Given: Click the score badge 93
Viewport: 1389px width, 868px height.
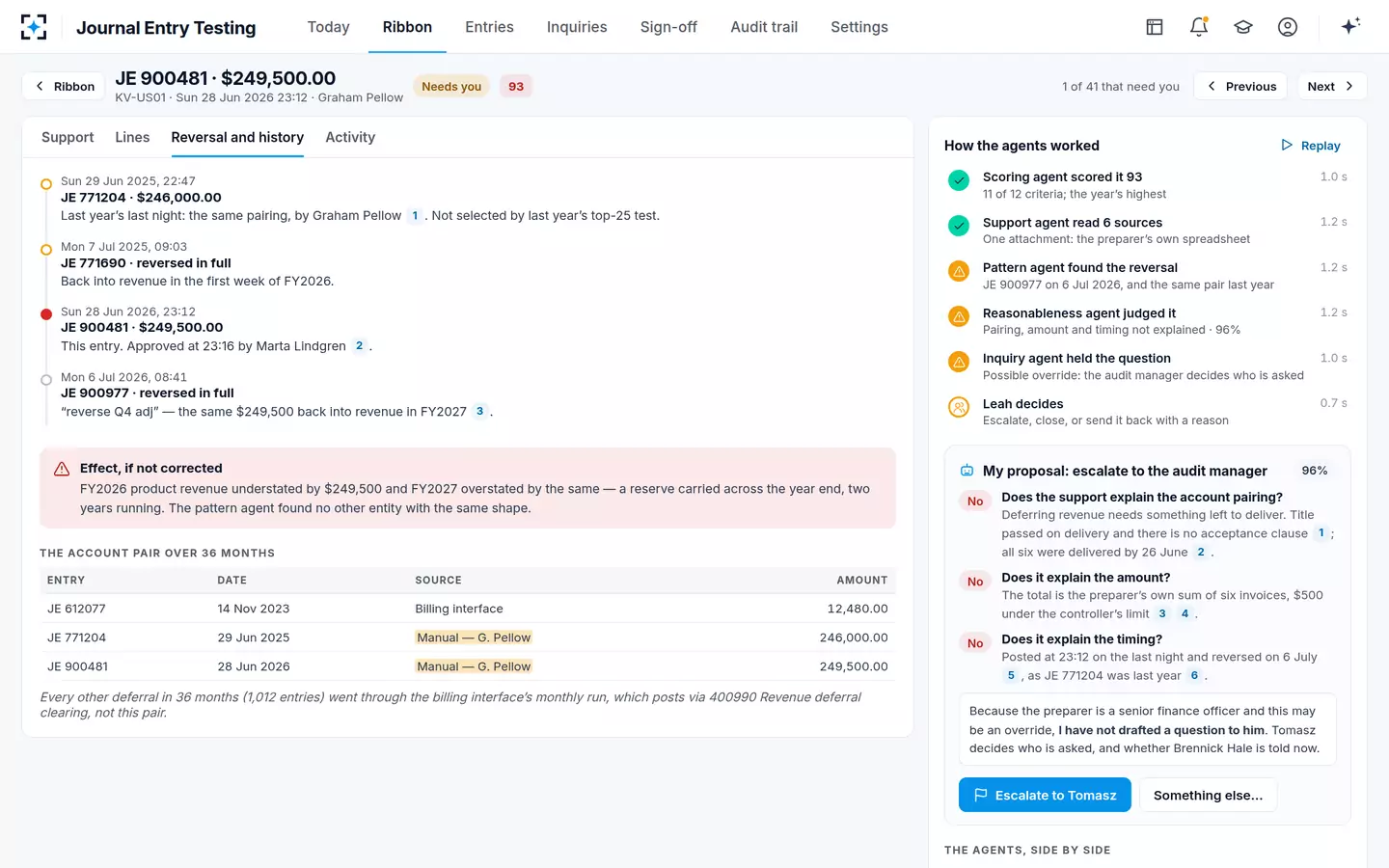Looking at the screenshot, I should [516, 86].
